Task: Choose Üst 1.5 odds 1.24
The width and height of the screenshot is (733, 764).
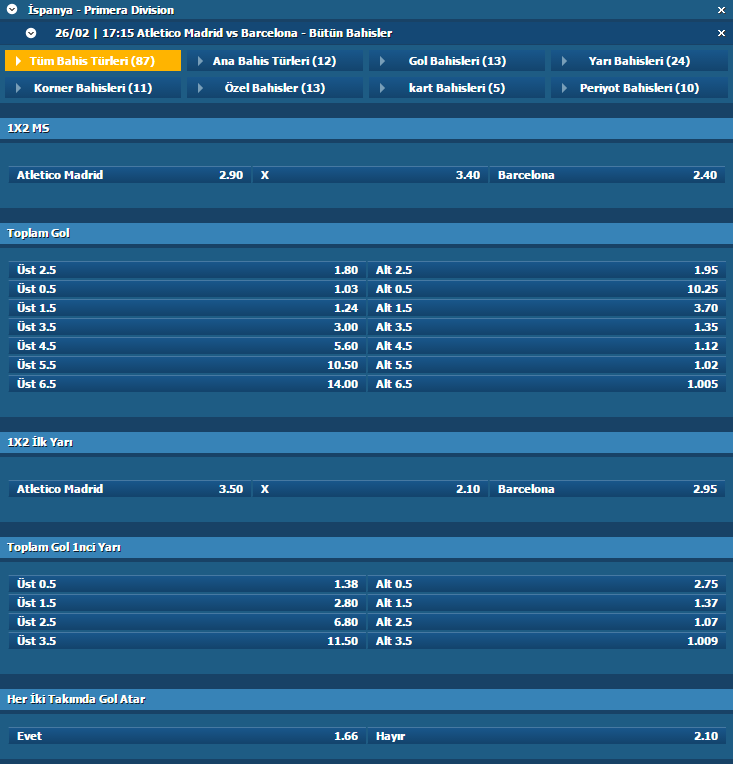Action: tap(187, 308)
